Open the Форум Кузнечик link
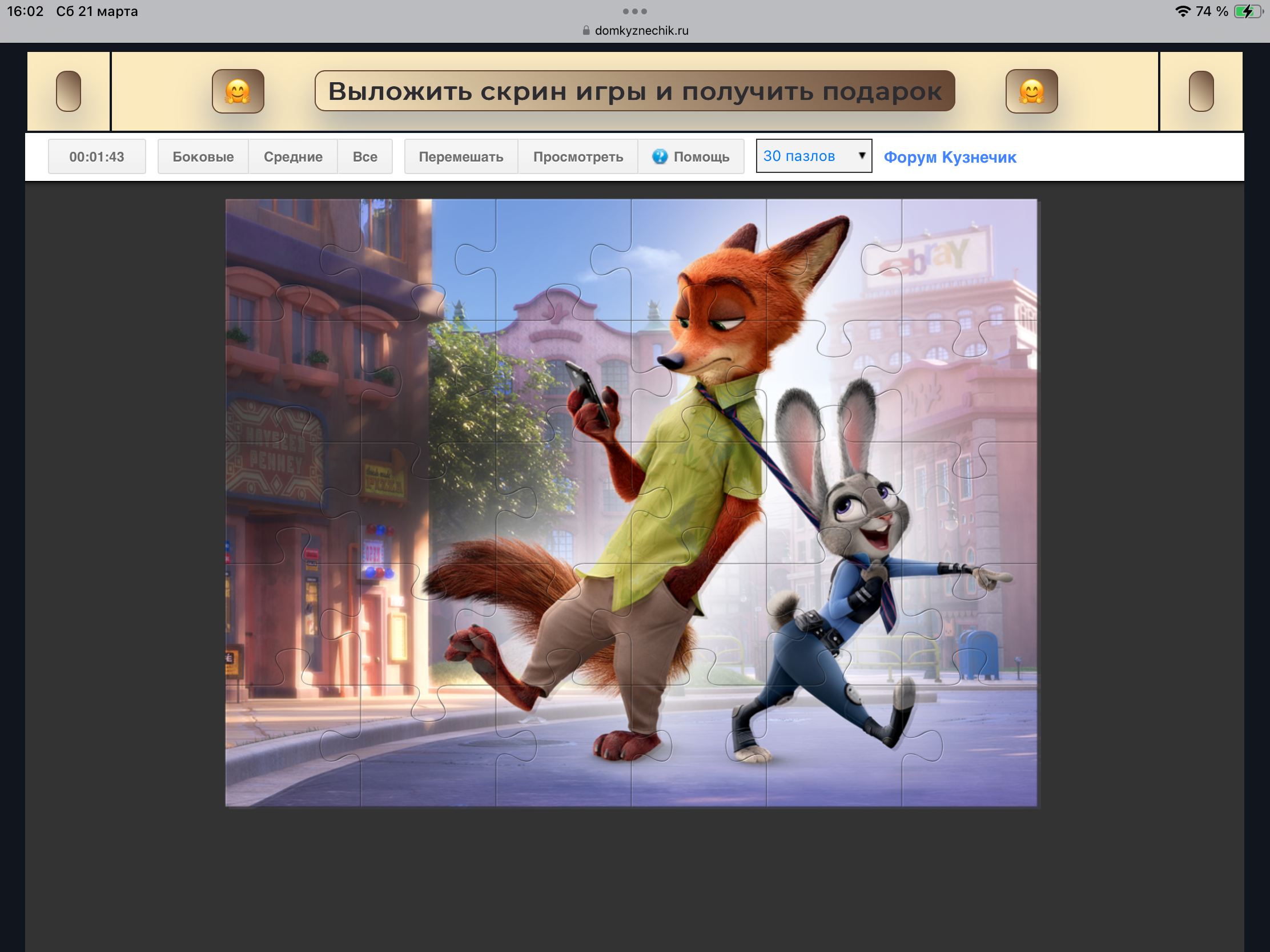1270x952 pixels. click(950, 156)
